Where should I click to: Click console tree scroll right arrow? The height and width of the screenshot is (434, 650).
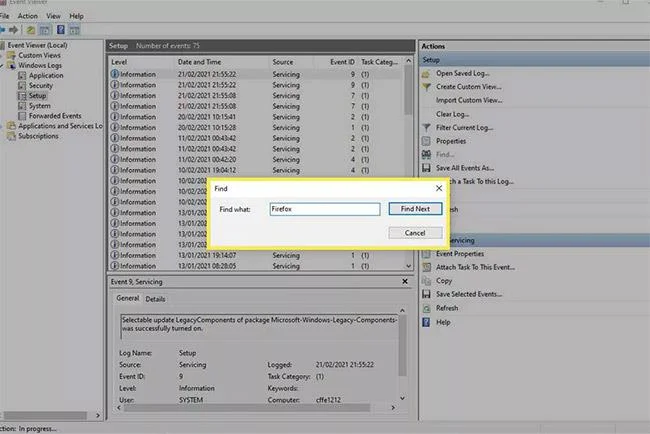98,415
